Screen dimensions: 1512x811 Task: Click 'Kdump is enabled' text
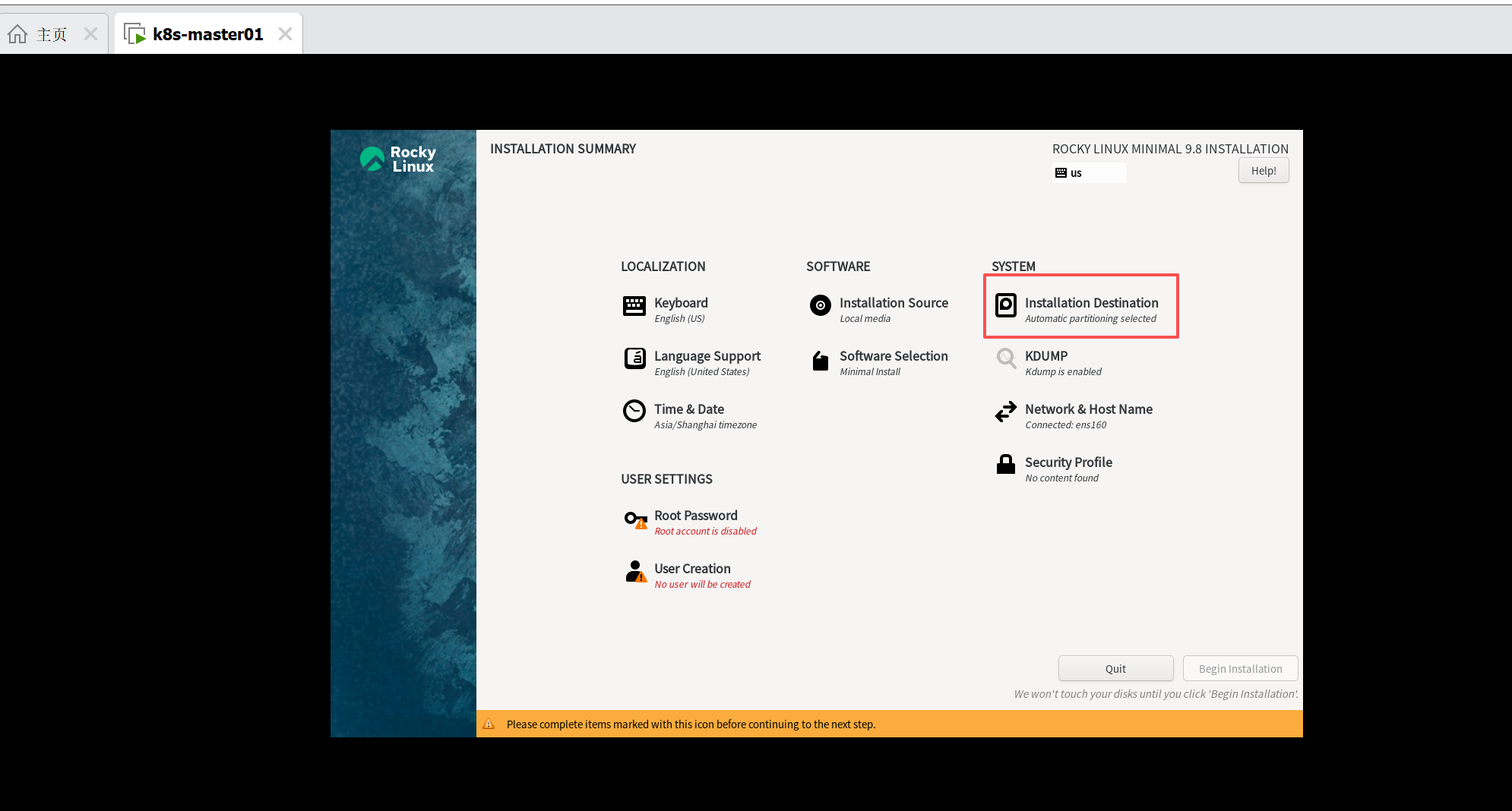click(1063, 372)
